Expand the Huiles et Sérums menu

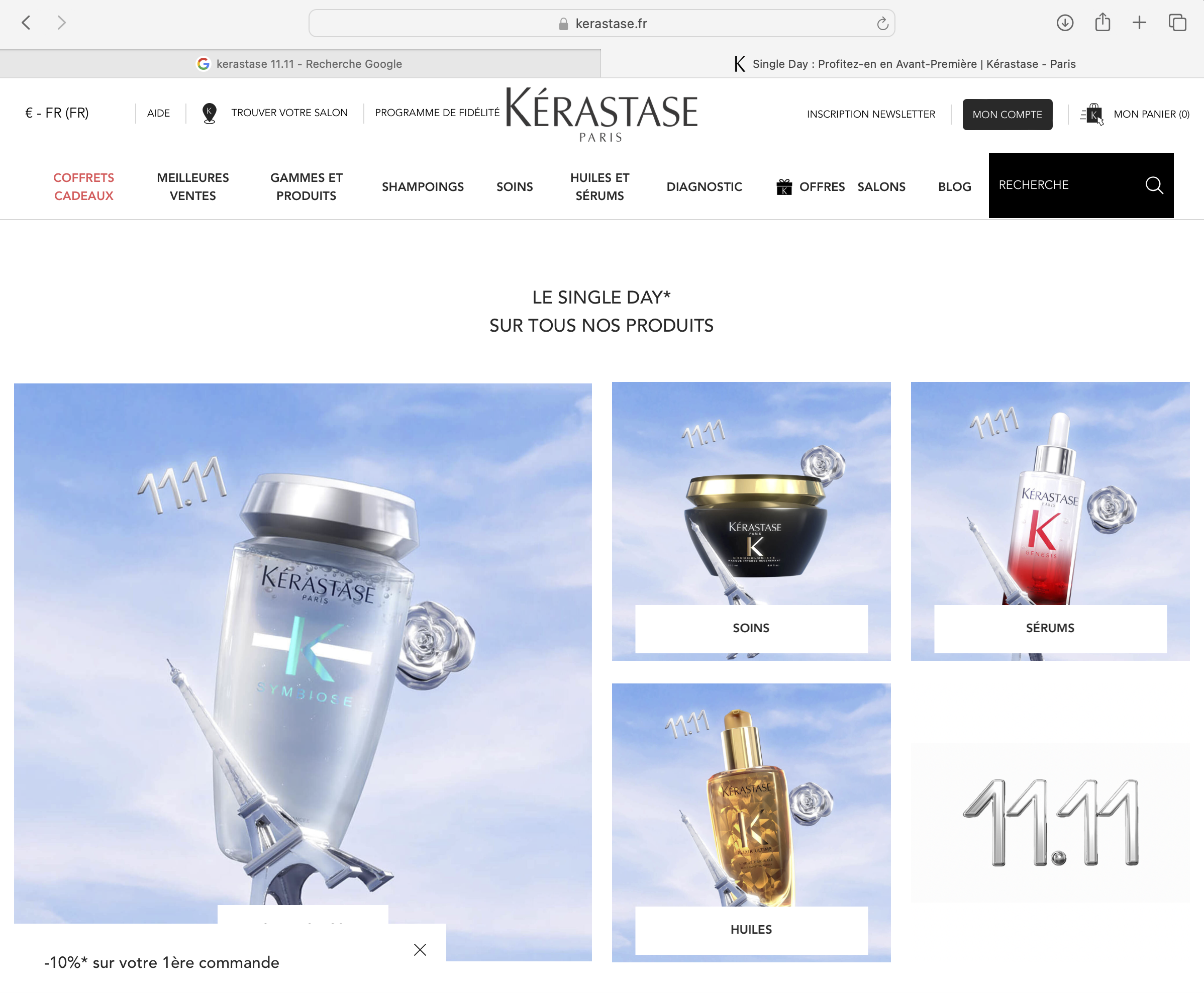[599, 186]
